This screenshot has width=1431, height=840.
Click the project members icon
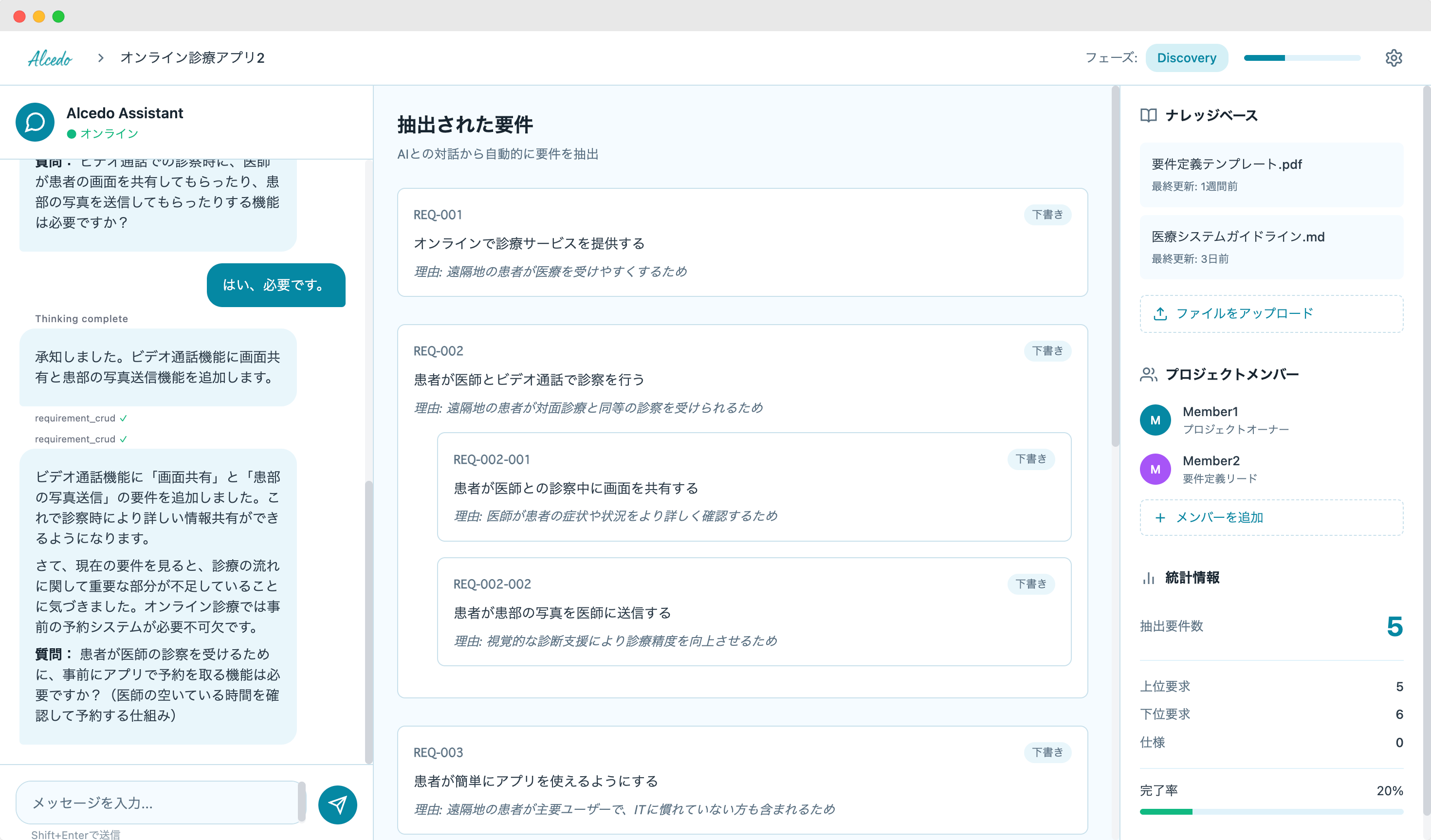[x=1149, y=374]
